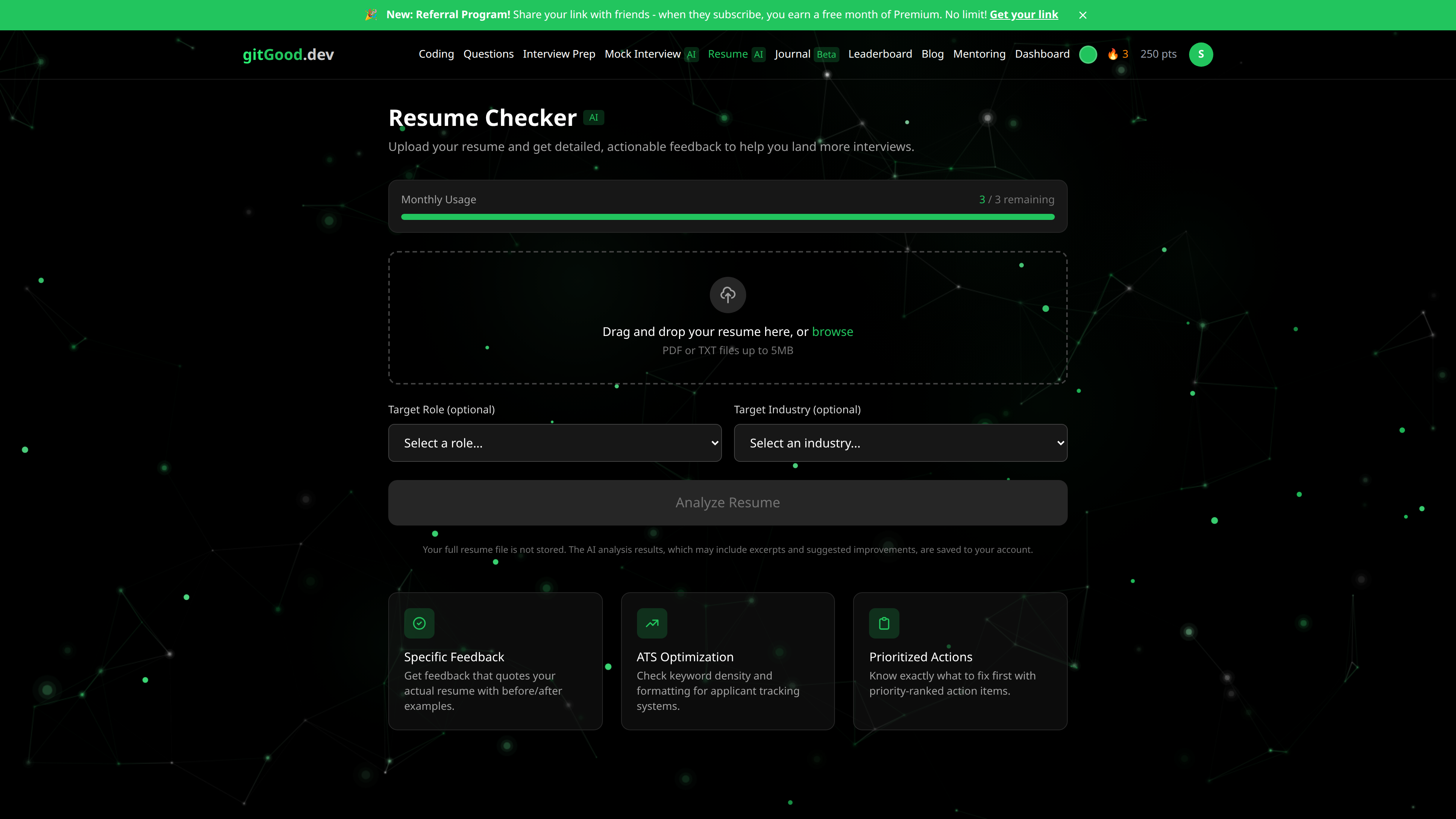Open the user avatar marked S
This screenshot has width=1456, height=819.
click(x=1201, y=54)
